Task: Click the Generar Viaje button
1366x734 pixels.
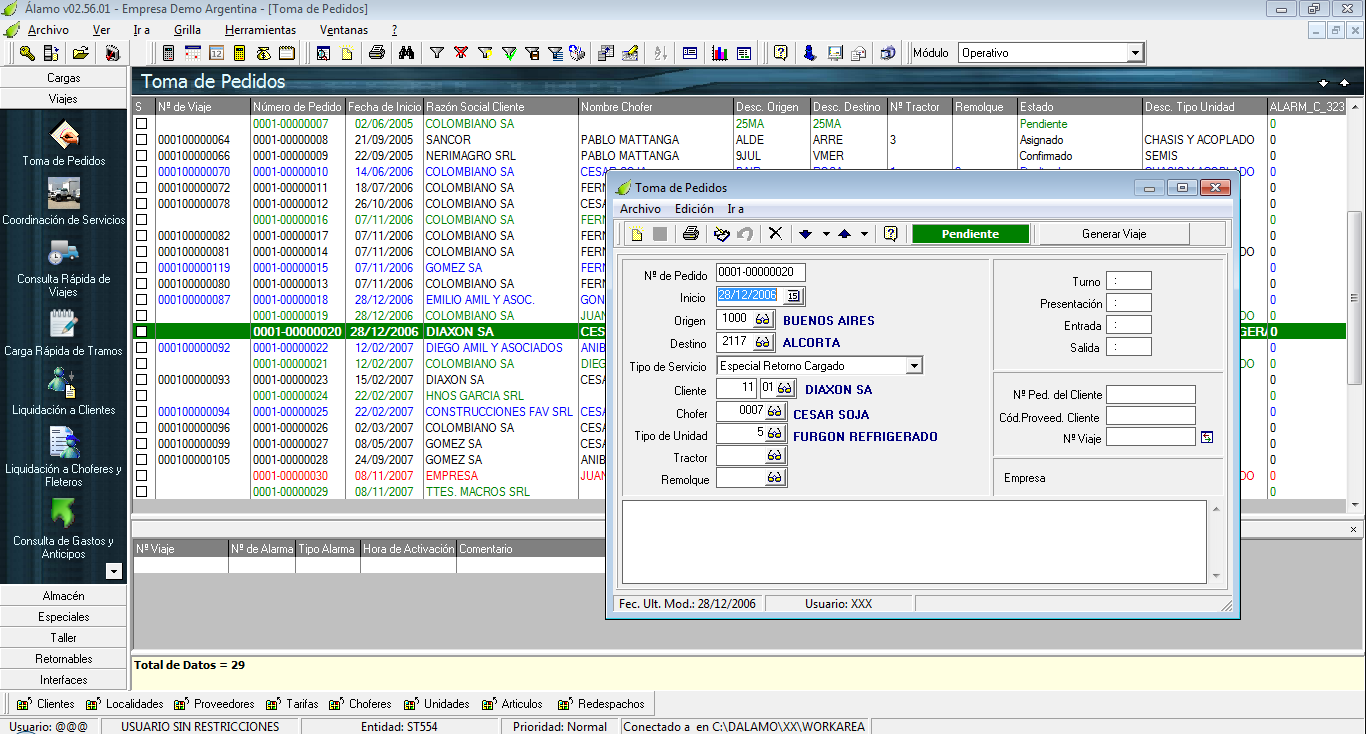Action: [x=1114, y=234]
